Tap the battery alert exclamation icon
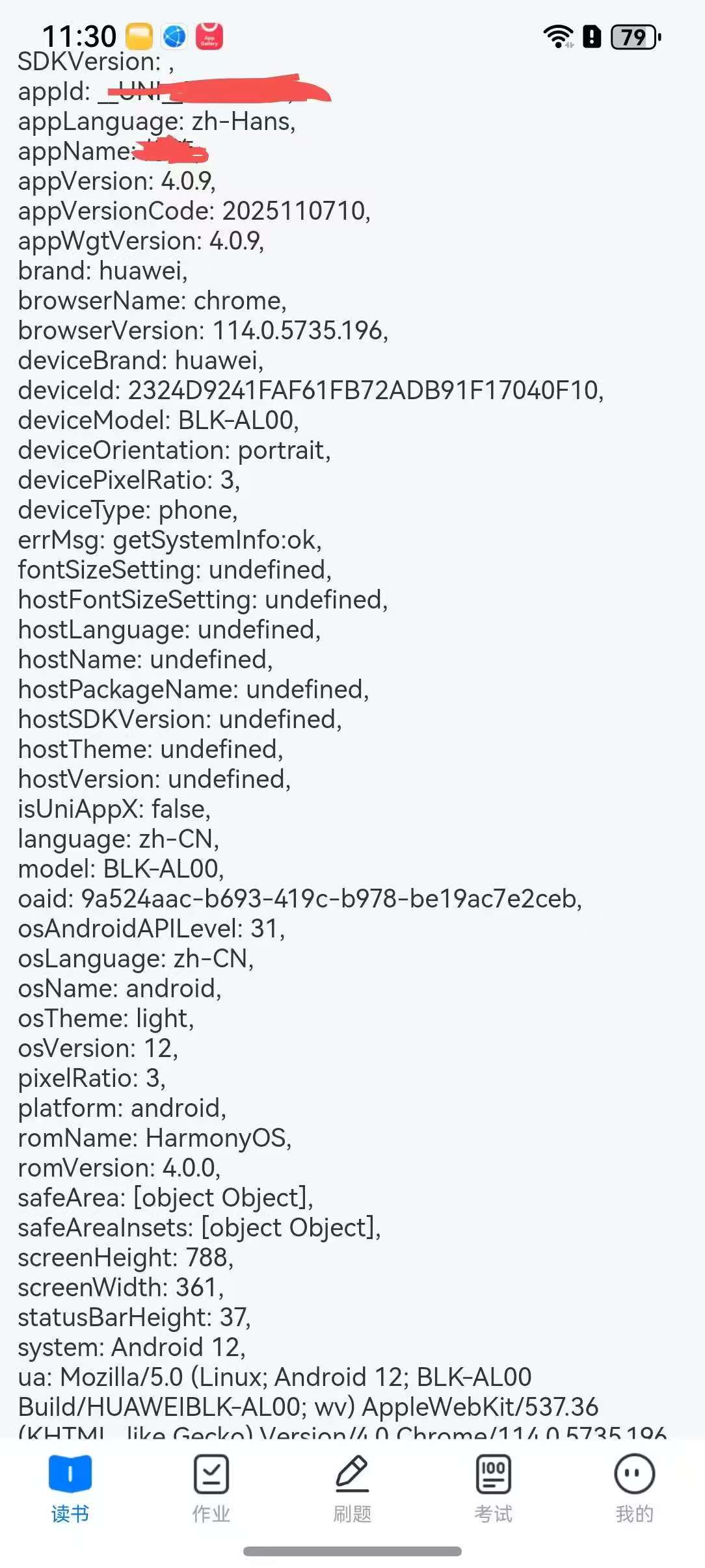705x1568 pixels. click(x=592, y=36)
